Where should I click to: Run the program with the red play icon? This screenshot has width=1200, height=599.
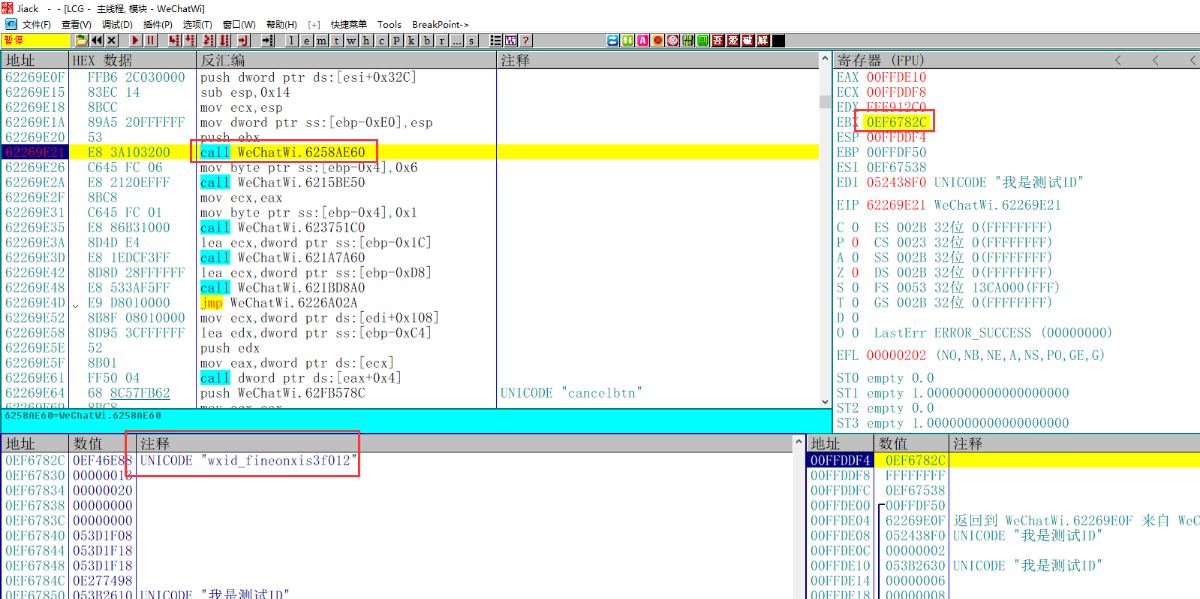tap(135, 40)
